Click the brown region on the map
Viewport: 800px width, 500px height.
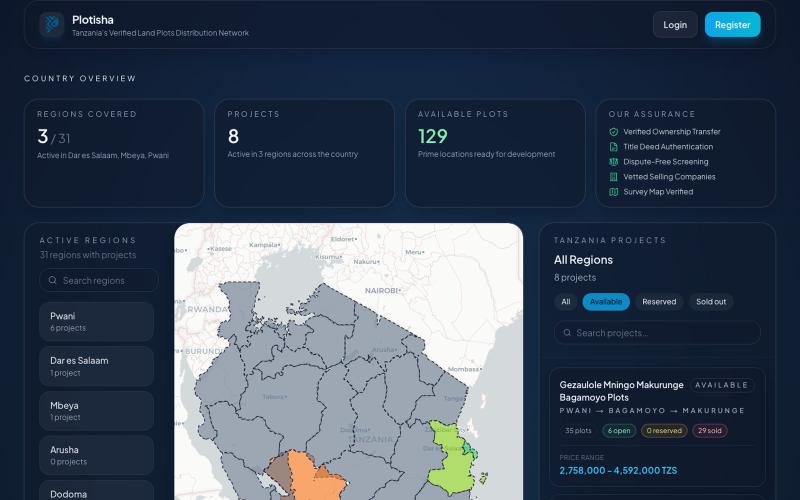coord(280,473)
